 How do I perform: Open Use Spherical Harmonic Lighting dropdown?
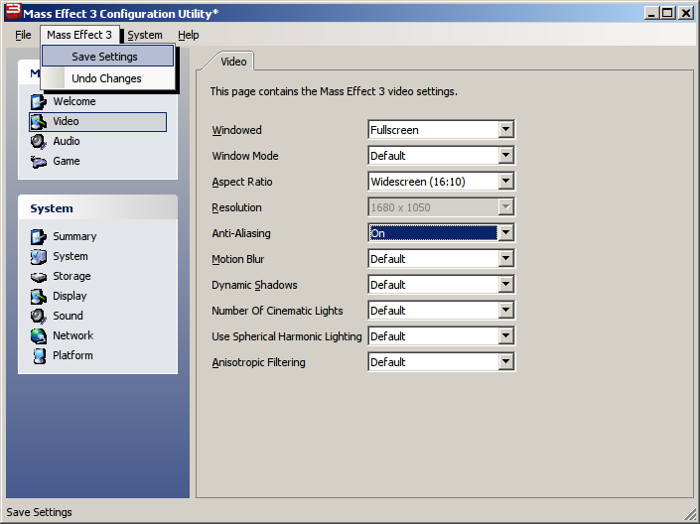coord(441,336)
